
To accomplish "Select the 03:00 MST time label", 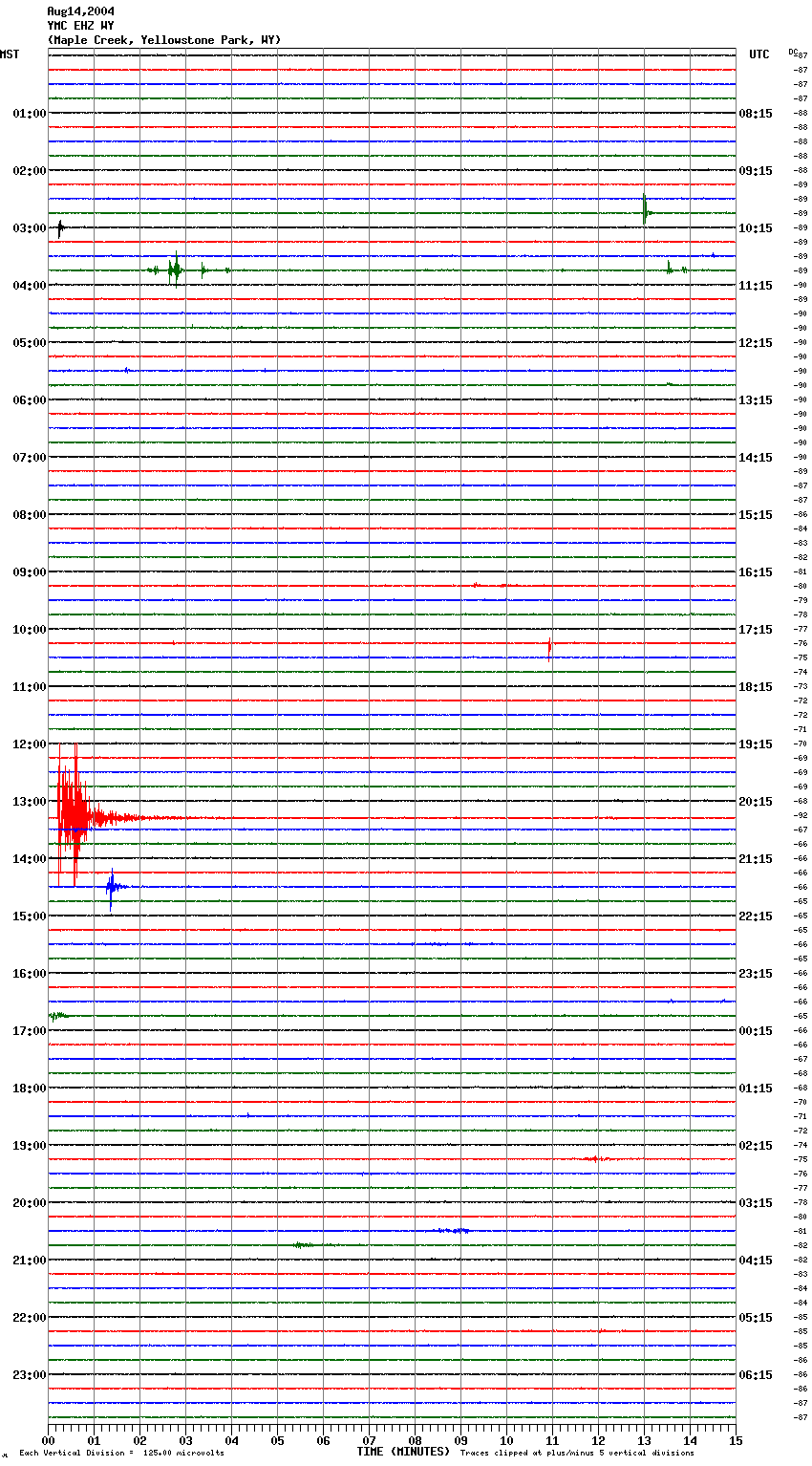I will [x=30, y=228].
